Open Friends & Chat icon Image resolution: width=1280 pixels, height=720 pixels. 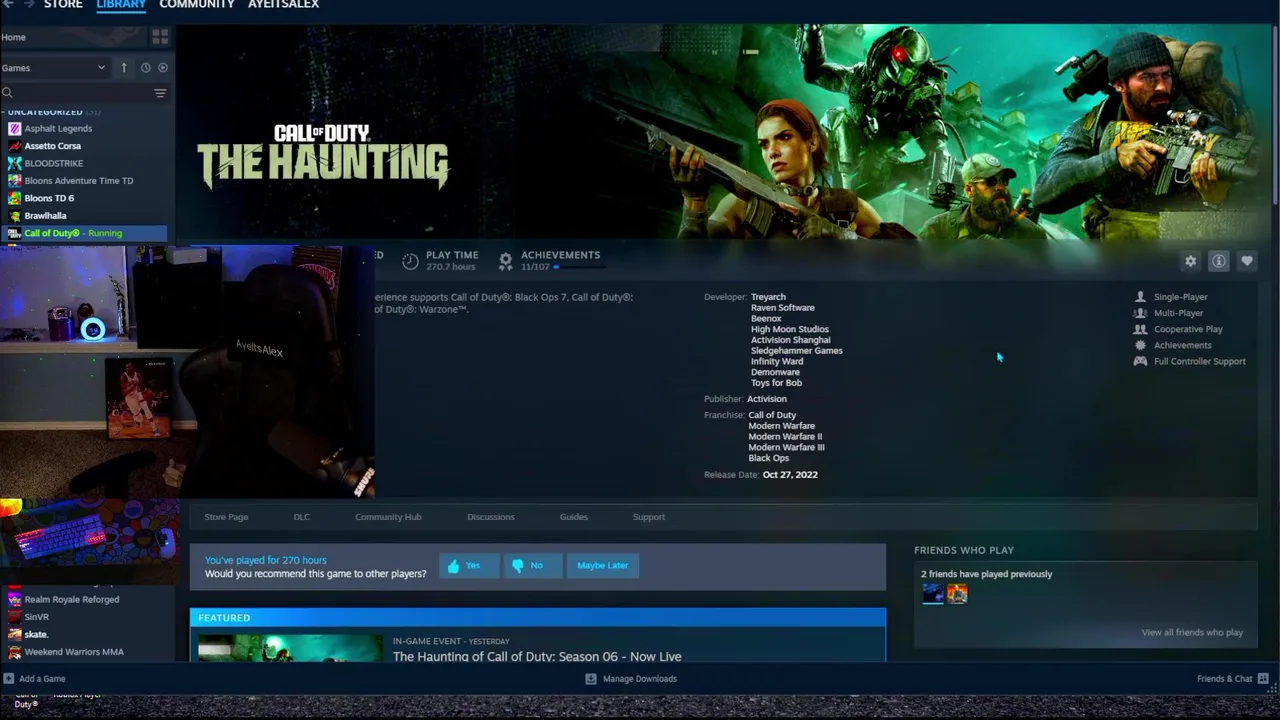1263,679
